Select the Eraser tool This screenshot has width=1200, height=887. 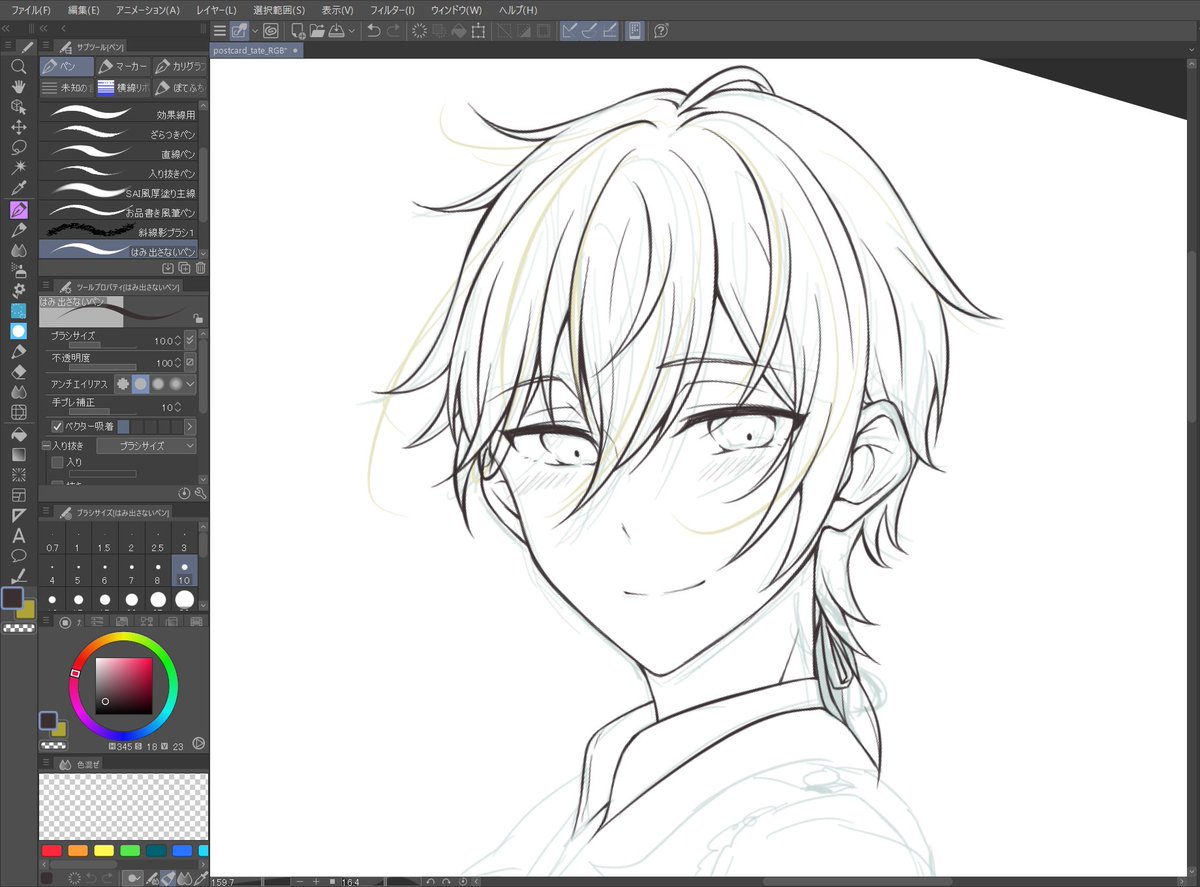coord(18,372)
